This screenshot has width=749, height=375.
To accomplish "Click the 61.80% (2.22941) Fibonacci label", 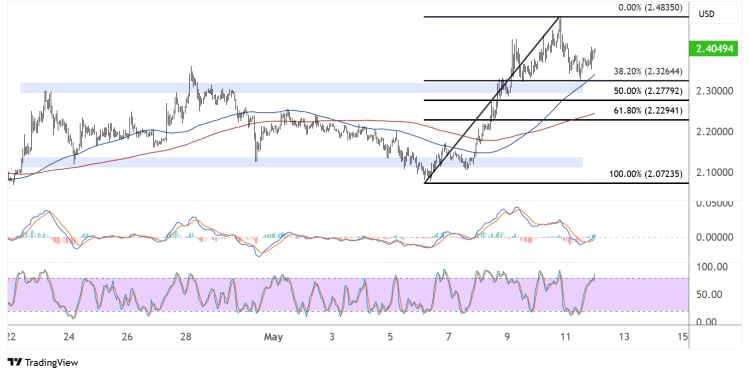I will [648, 110].
